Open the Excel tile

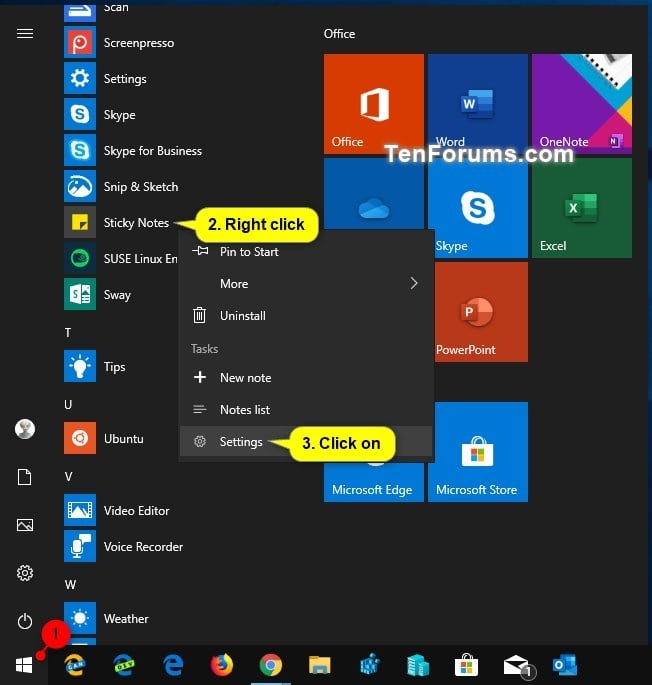pos(582,208)
